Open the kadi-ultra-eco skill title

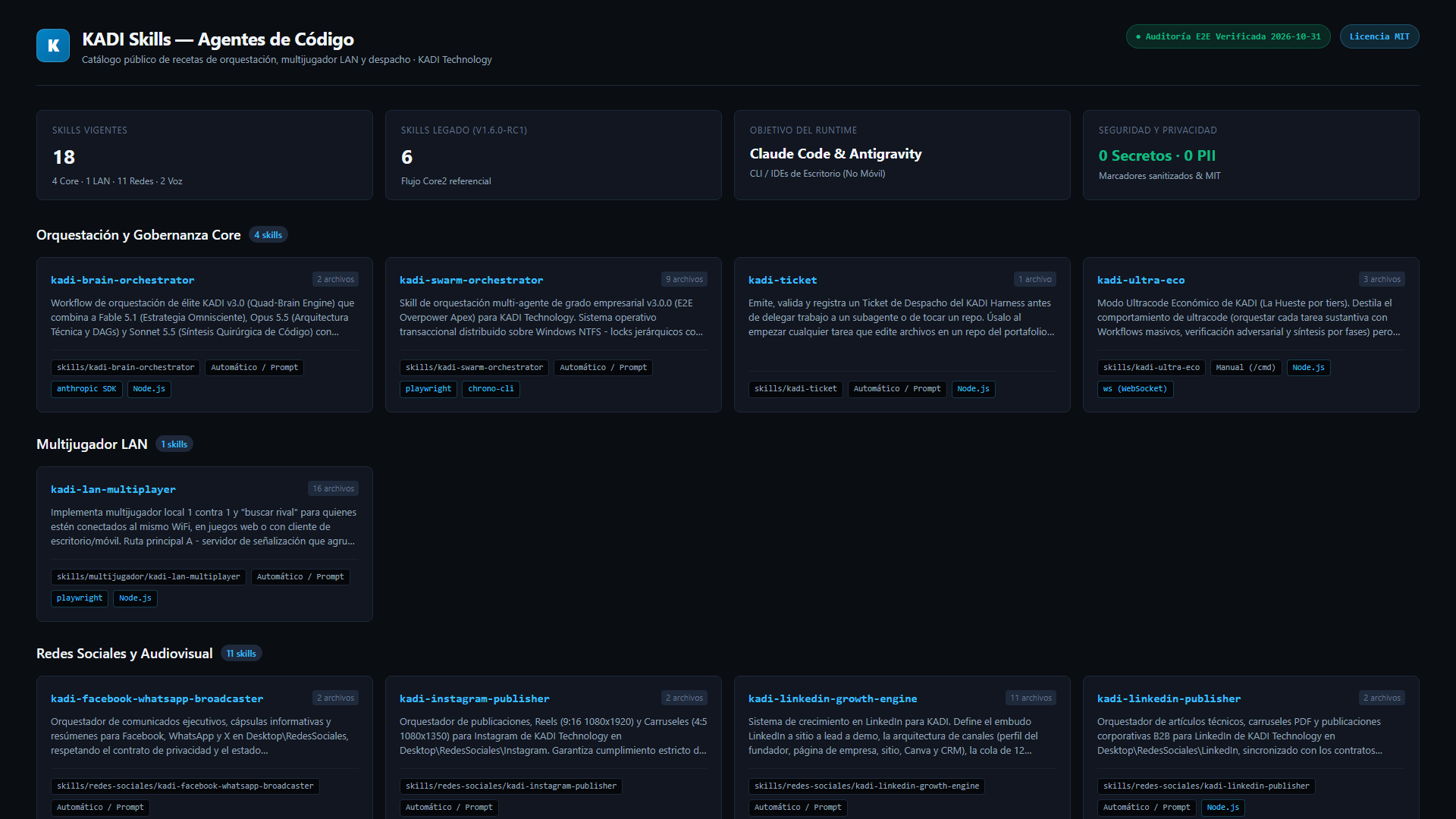pos(1141,280)
